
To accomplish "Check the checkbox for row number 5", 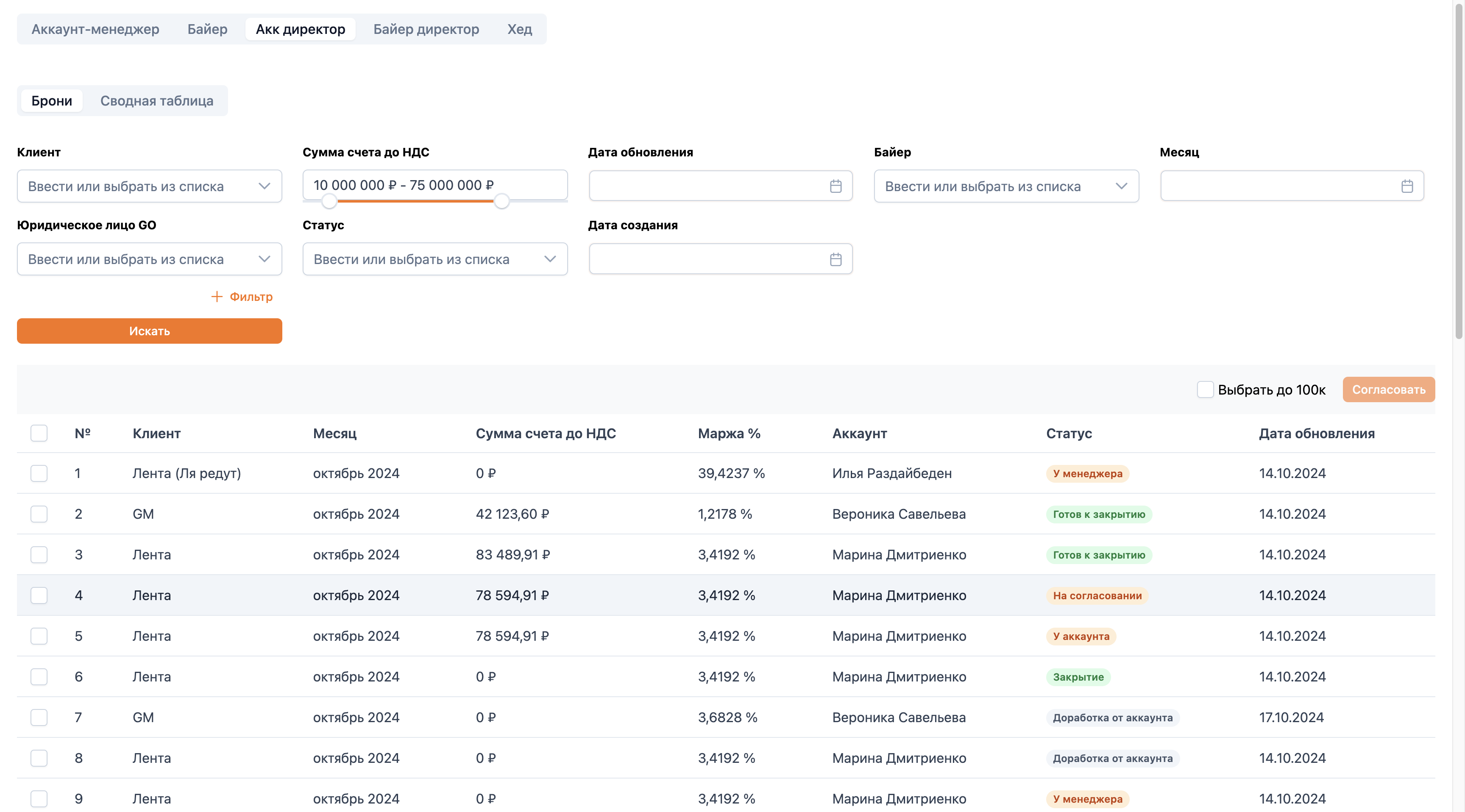I will coord(39,636).
